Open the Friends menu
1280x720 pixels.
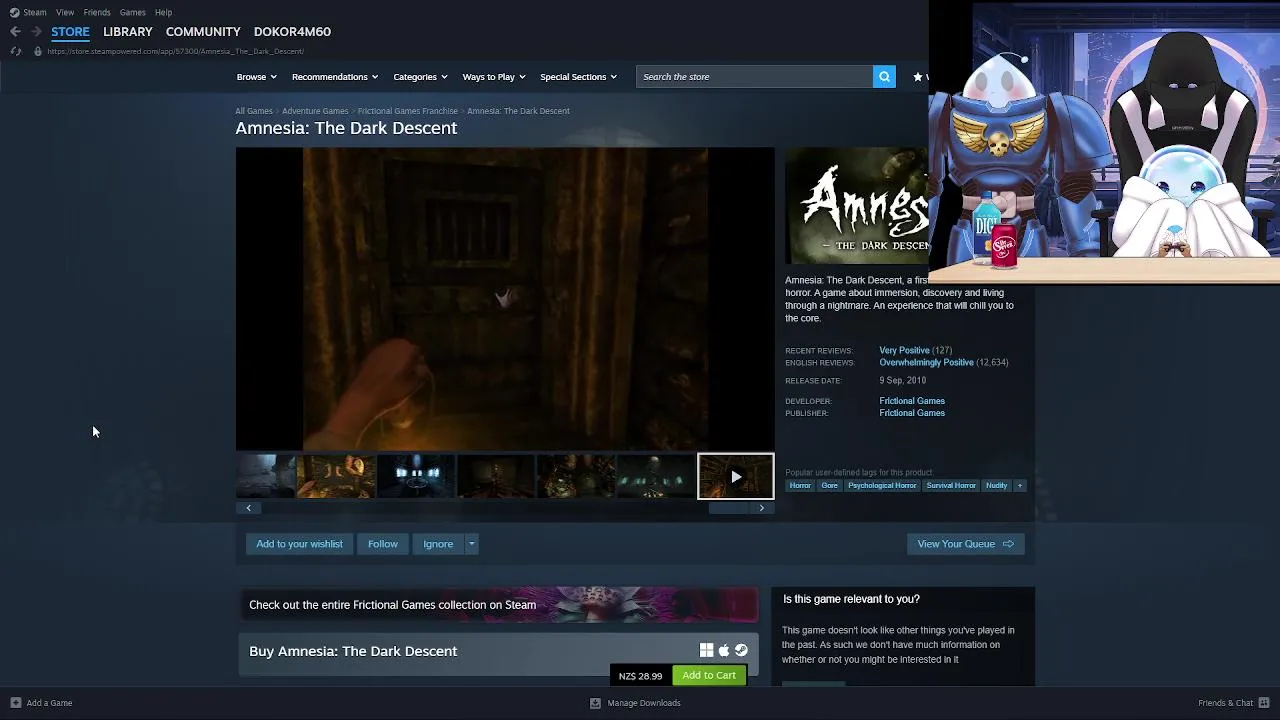click(x=97, y=12)
